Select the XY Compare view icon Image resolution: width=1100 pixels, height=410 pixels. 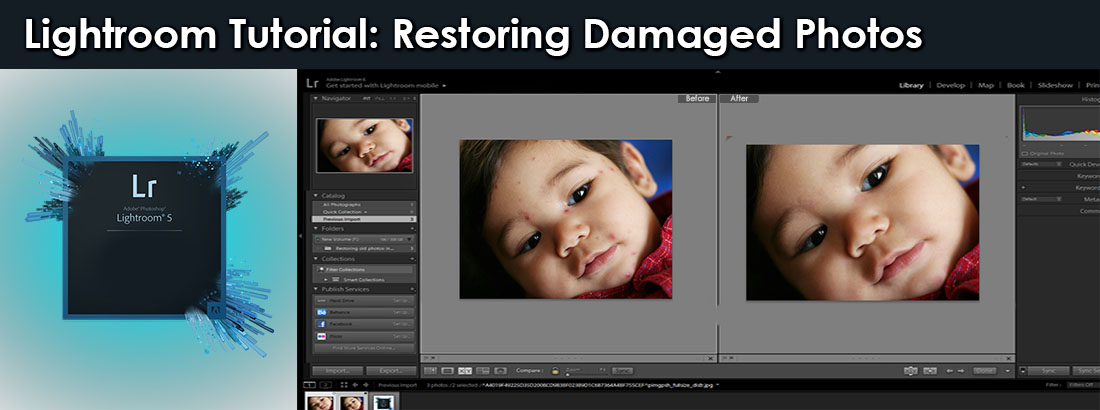tap(465, 371)
